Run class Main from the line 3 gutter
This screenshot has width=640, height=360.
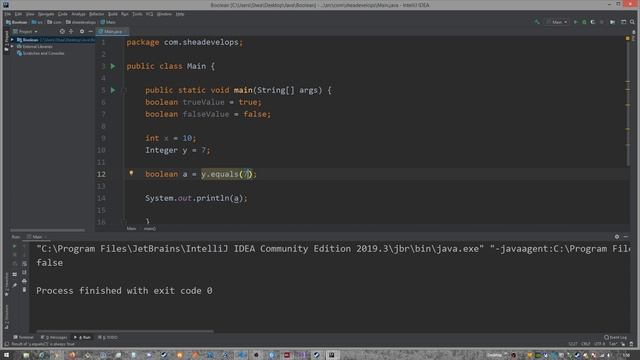tap(113, 66)
